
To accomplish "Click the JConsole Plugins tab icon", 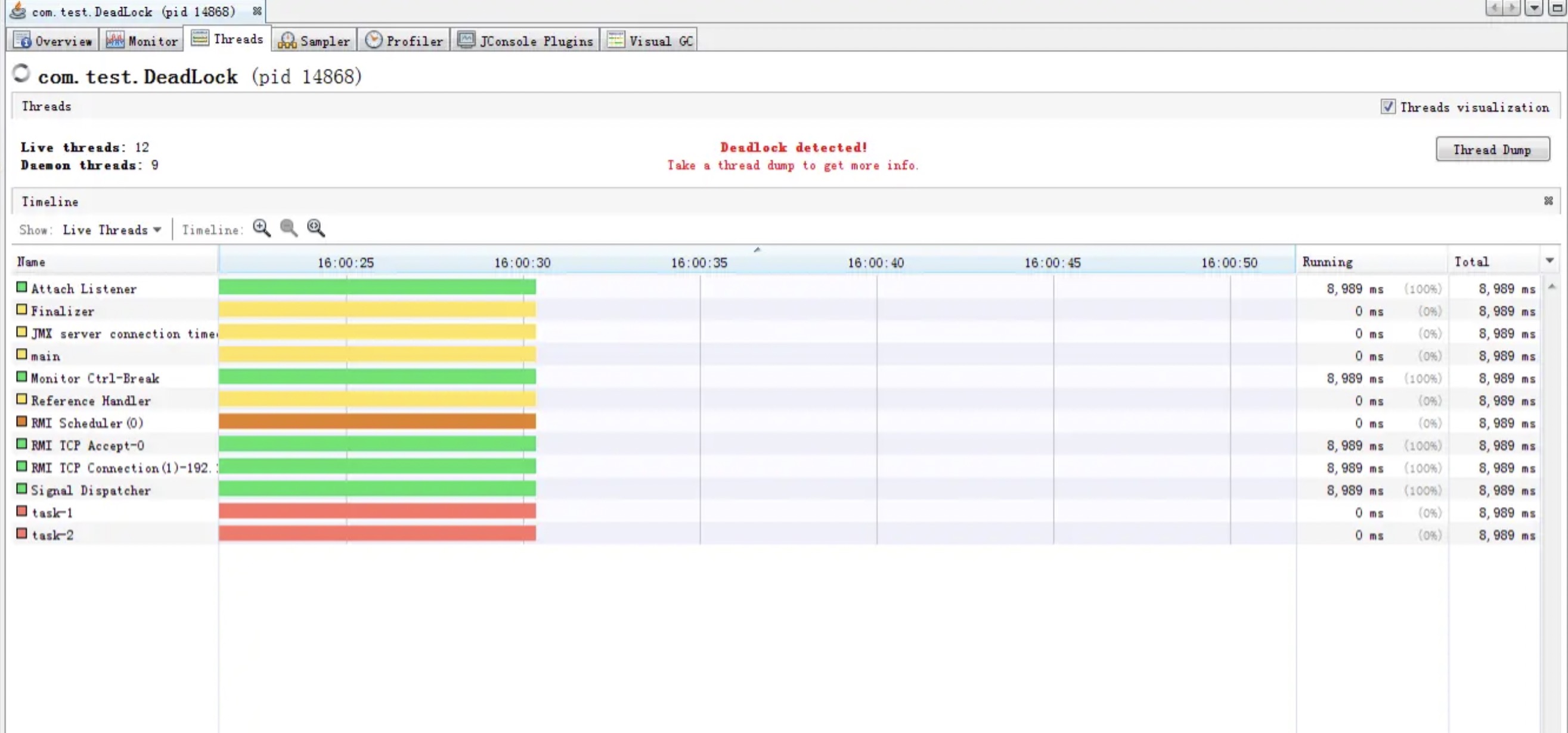I will pyautogui.click(x=466, y=40).
